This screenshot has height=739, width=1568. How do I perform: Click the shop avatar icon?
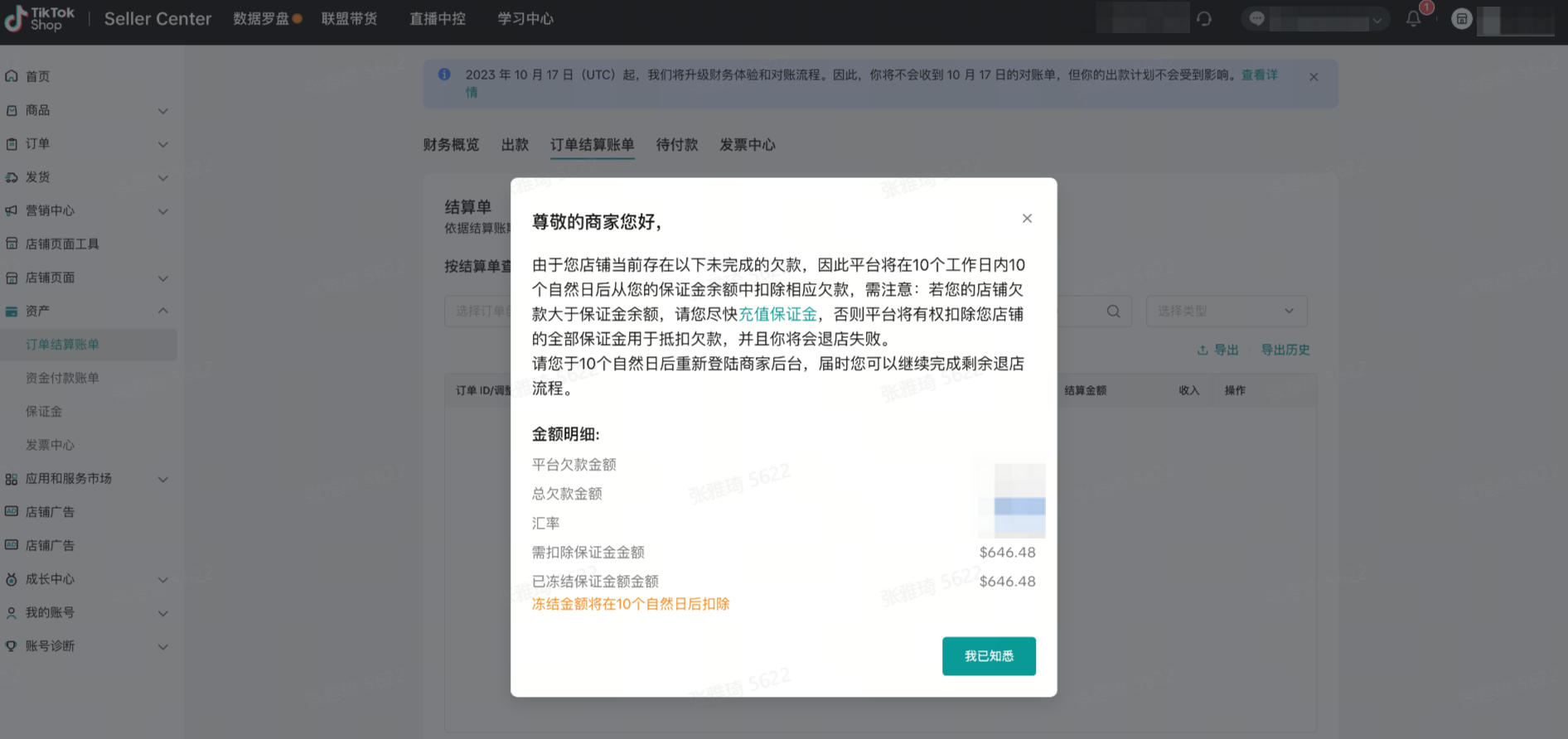pos(1462,19)
